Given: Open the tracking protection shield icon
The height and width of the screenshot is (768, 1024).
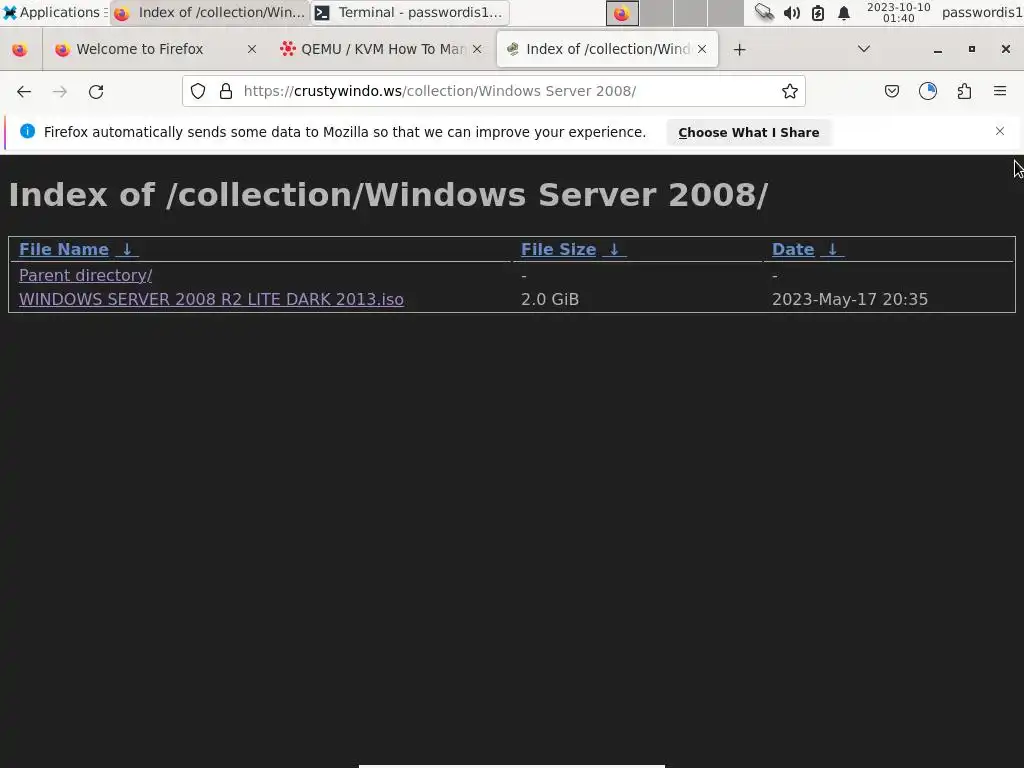Looking at the screenshot, I should coord(198,91).
